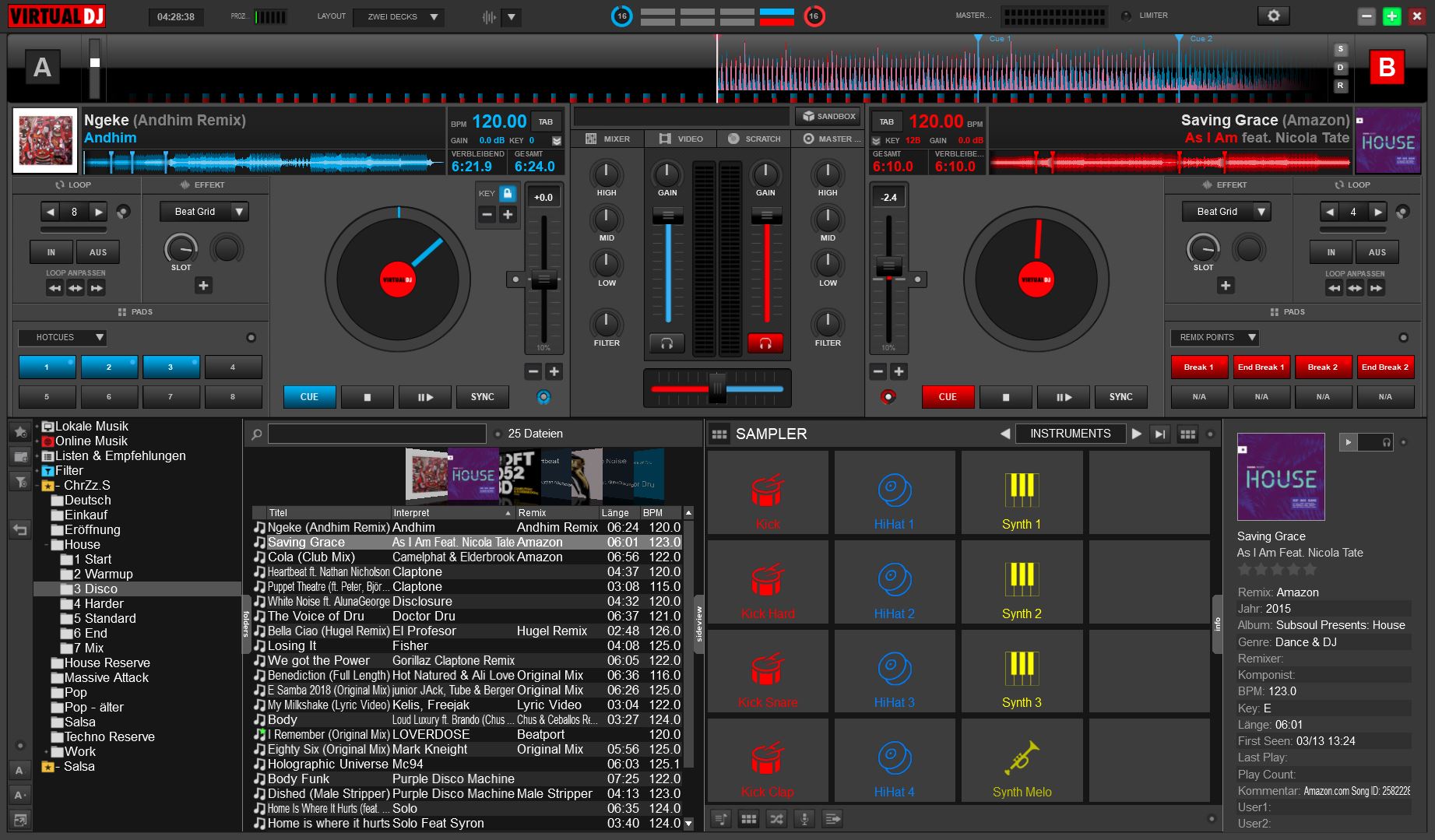1435x840 pixels.
Task: Expand the Lokale Musik tree node
Action: coord(37,427)
